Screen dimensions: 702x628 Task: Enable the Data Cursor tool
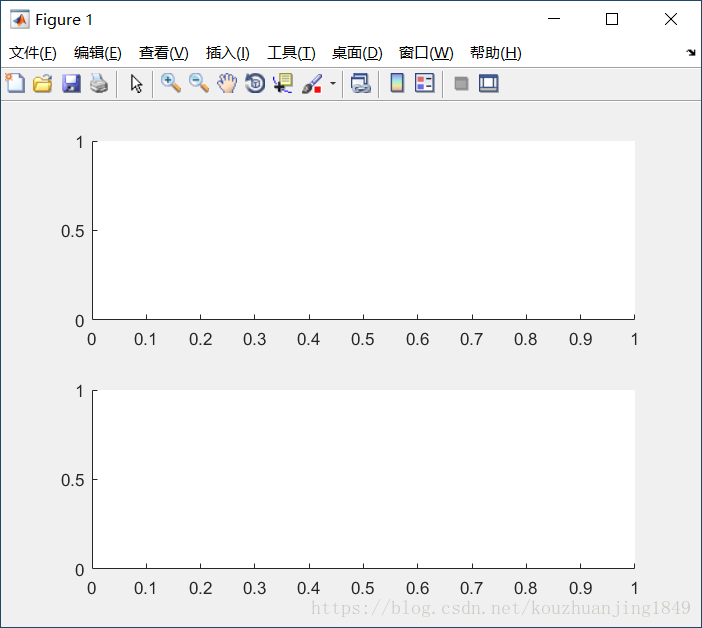coord(283,84)
